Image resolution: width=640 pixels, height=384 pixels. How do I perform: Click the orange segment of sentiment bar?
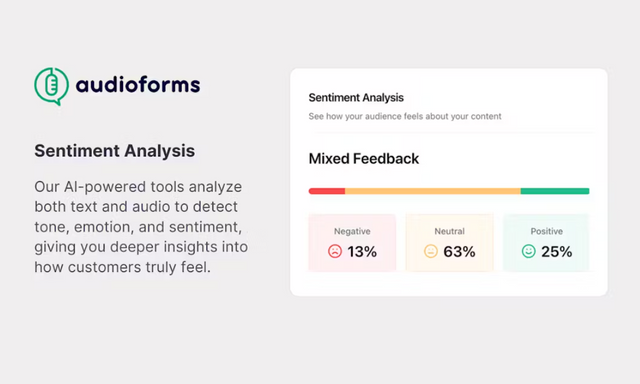(x=433, y=191)
